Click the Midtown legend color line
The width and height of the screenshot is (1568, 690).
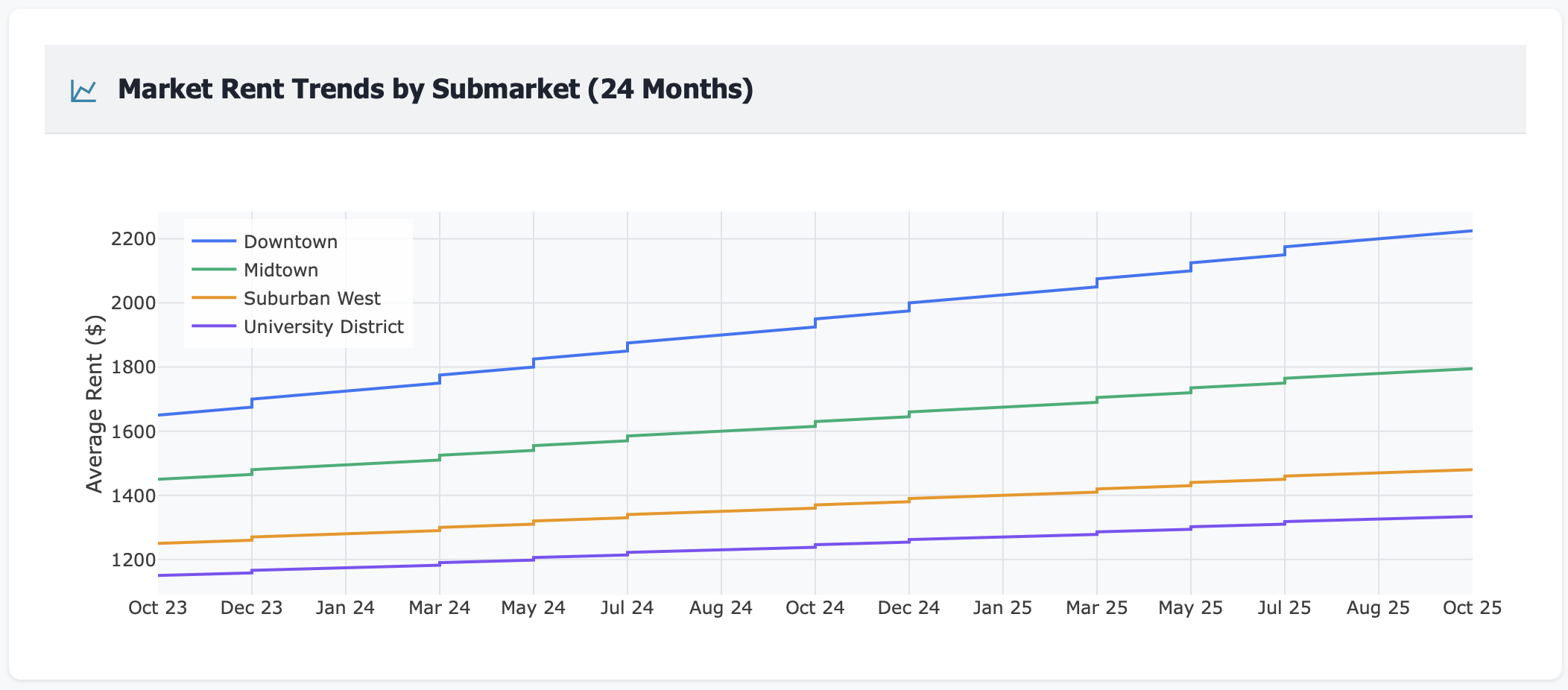coord(214,269)
